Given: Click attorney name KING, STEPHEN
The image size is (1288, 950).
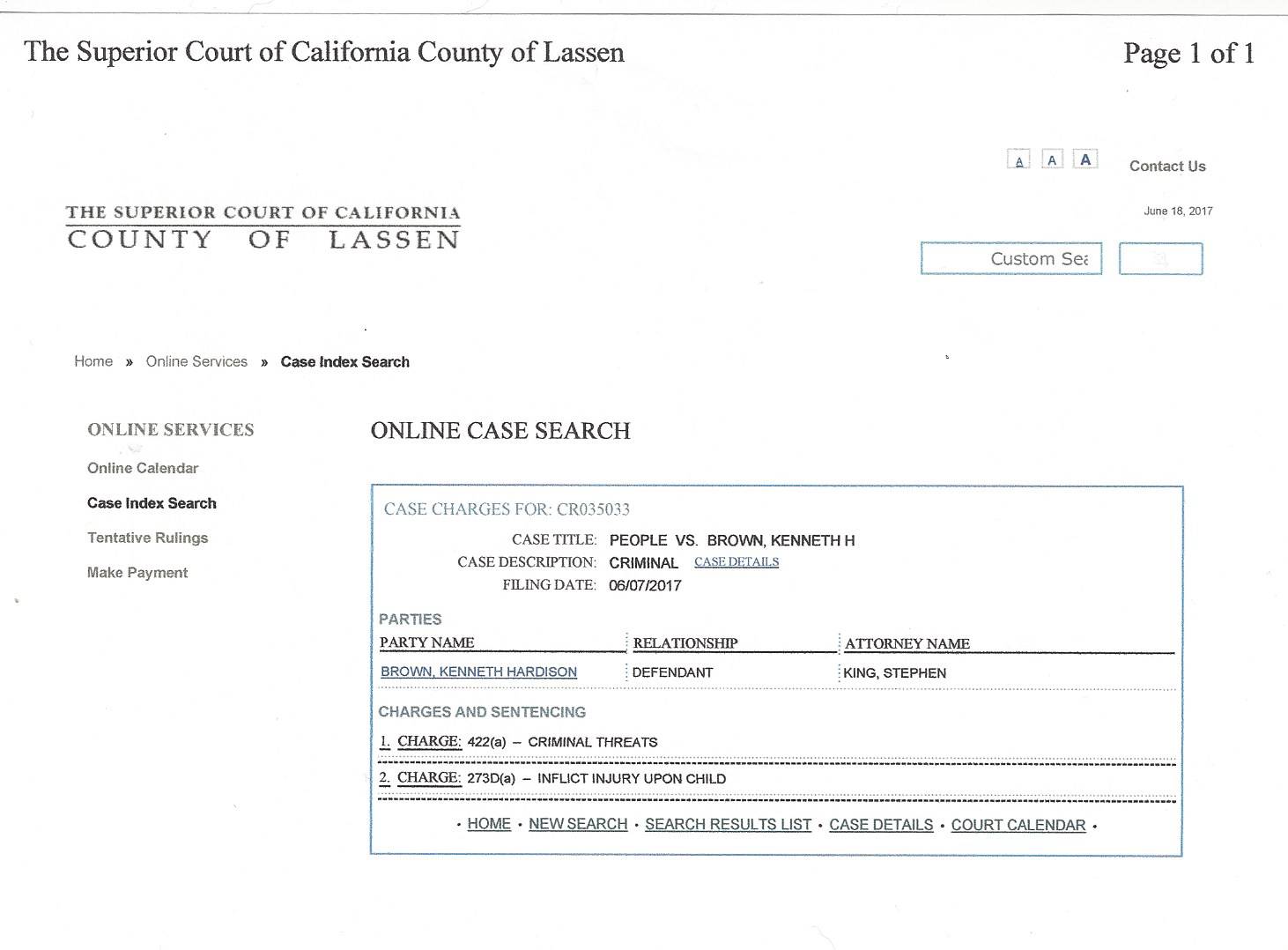Looking at the screenshot, I should (895, 673).
